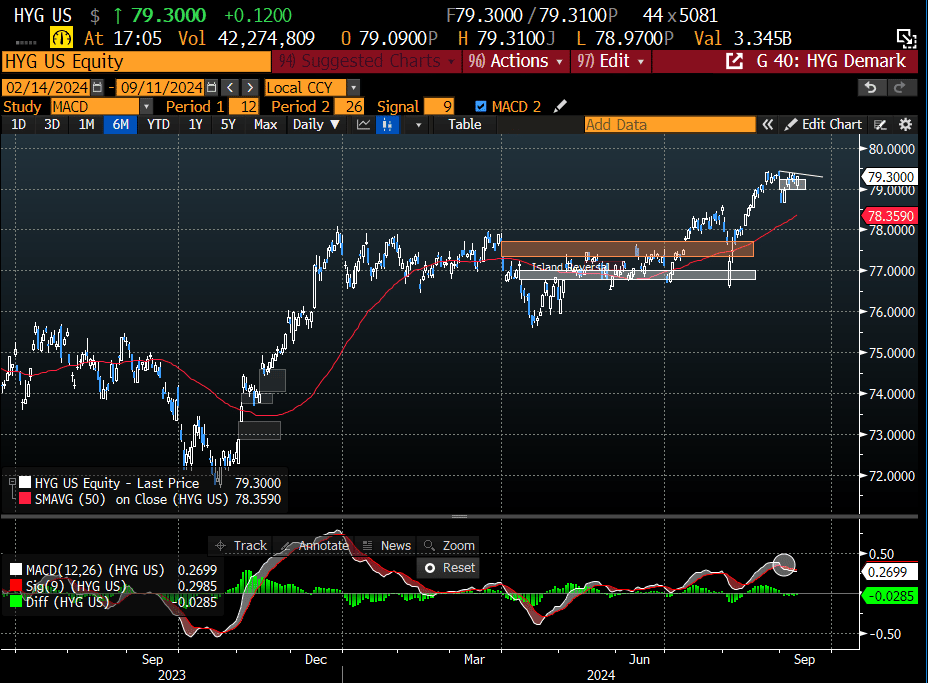Click the start date field 02/14/2024
928x683 pixels.
[46, 88]
